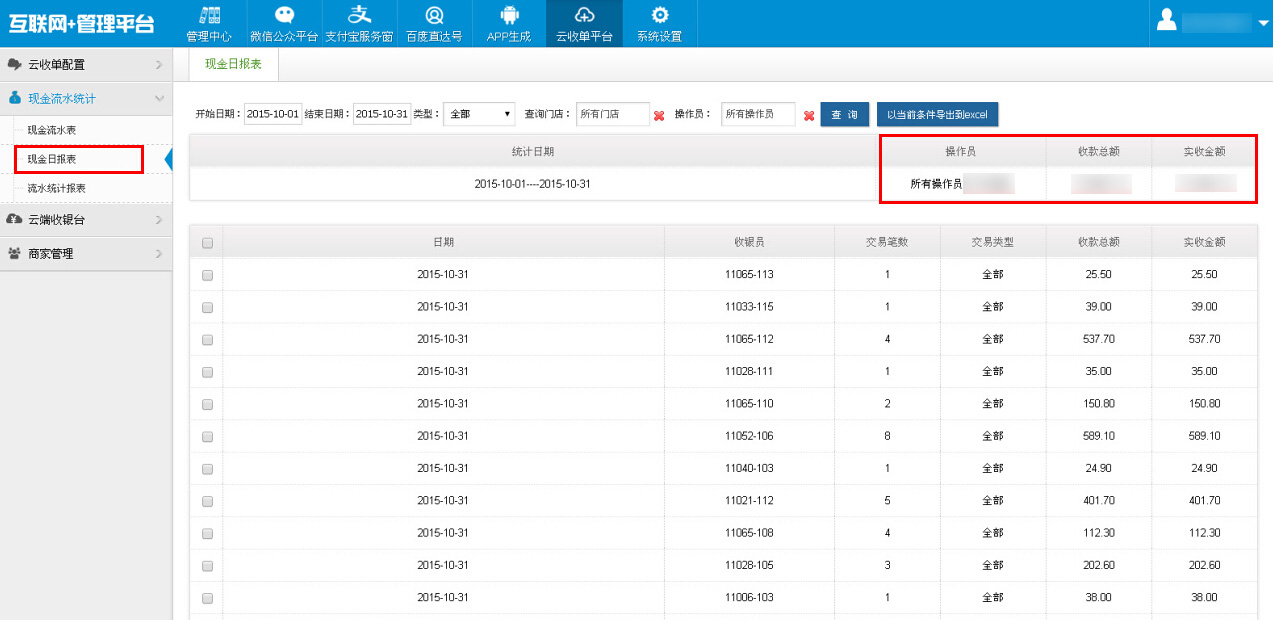Click cashier ID 11065-110
1273x620 pixels.
749,403
